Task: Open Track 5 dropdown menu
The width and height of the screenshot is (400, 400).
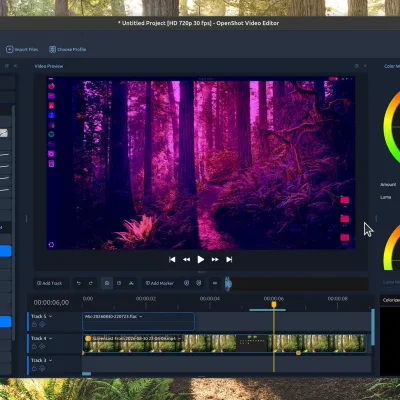Action: pyautogui.click(x=51, y=316)
